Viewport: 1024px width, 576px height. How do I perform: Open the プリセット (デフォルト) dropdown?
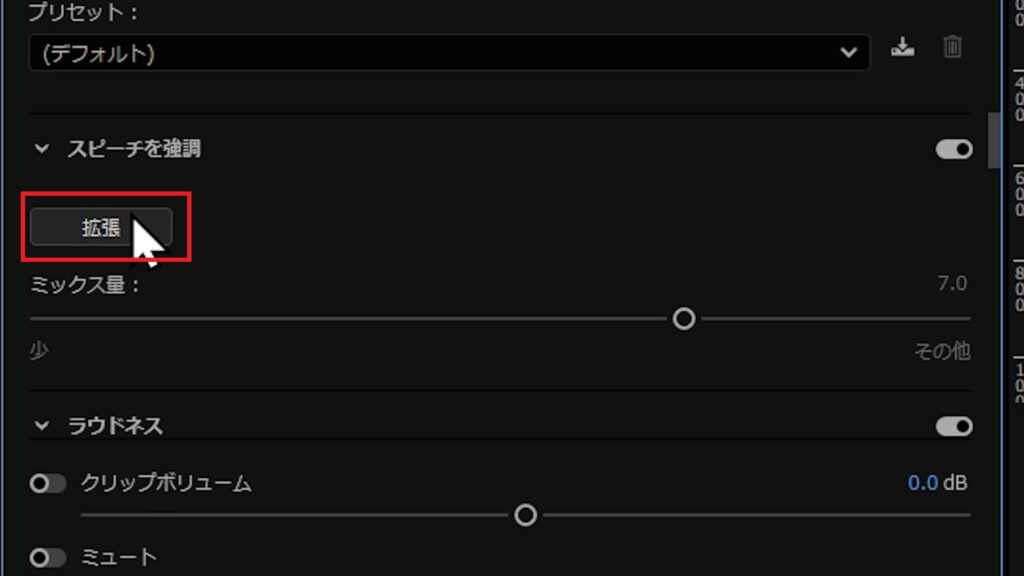click(x=449, y=53)
